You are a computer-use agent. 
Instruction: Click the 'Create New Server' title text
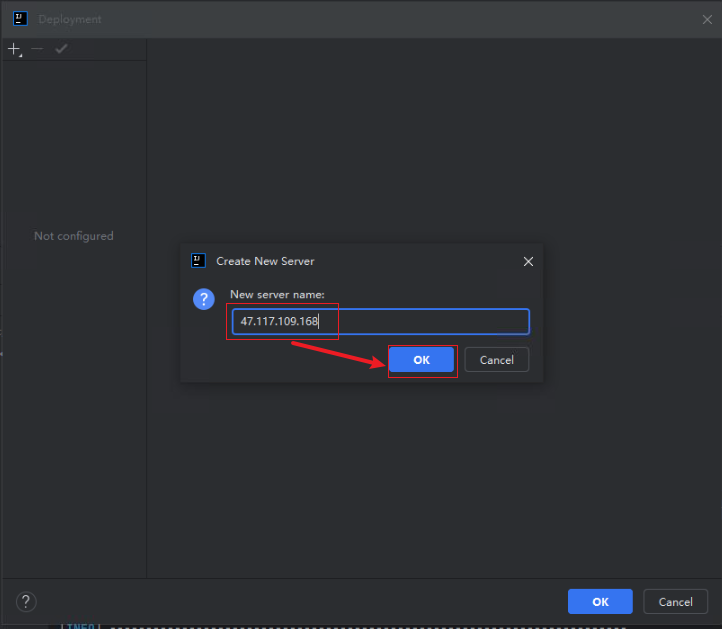pos(265,261)
